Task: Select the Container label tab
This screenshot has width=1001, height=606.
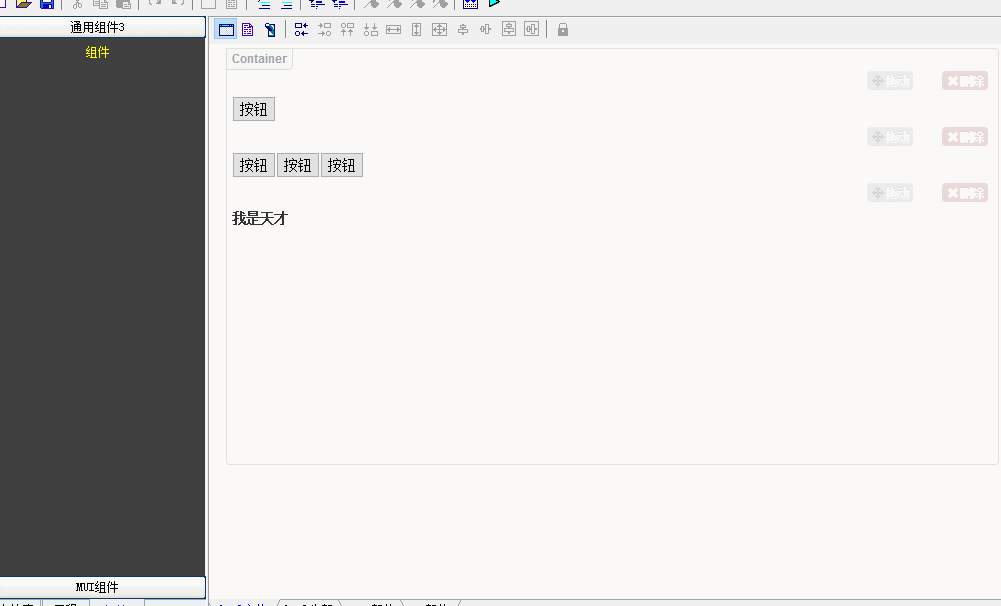Action: pyautogui.click(x=259, y=59)
